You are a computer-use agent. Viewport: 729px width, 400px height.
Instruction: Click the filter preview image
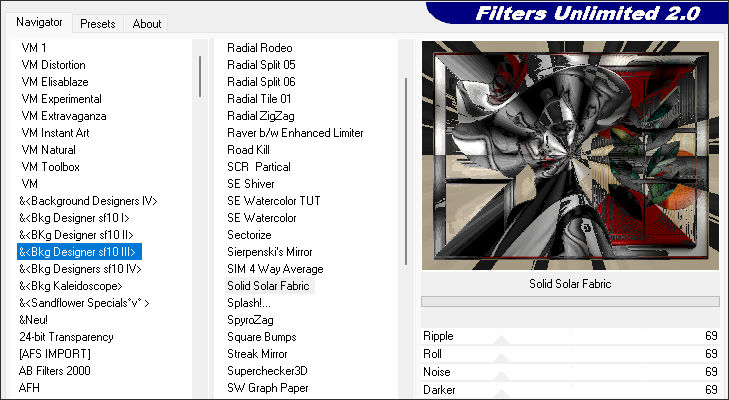[570, 155]
